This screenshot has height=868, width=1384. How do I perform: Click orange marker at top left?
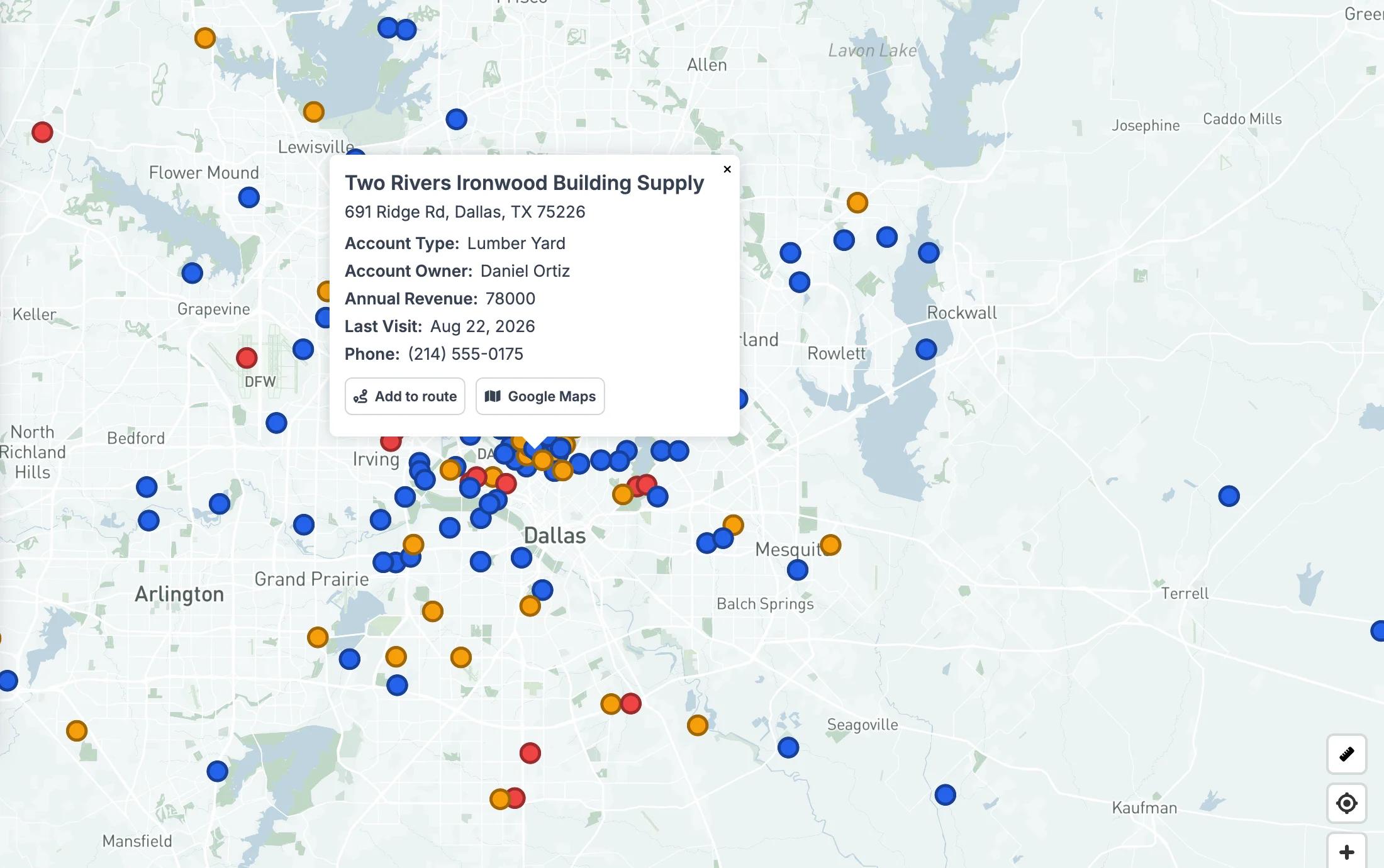(205, 38)
